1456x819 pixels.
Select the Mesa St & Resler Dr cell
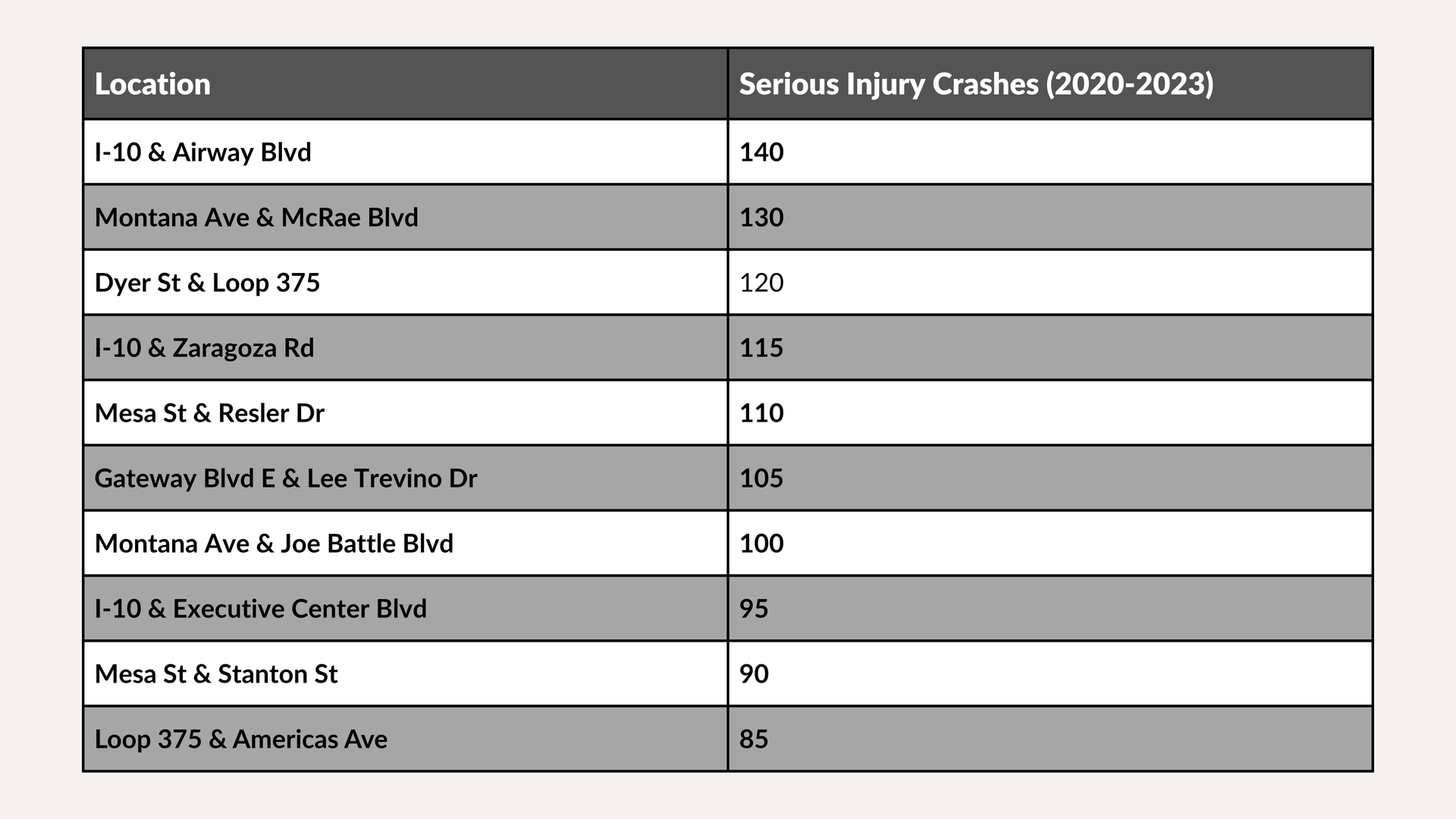pos(406,413)
